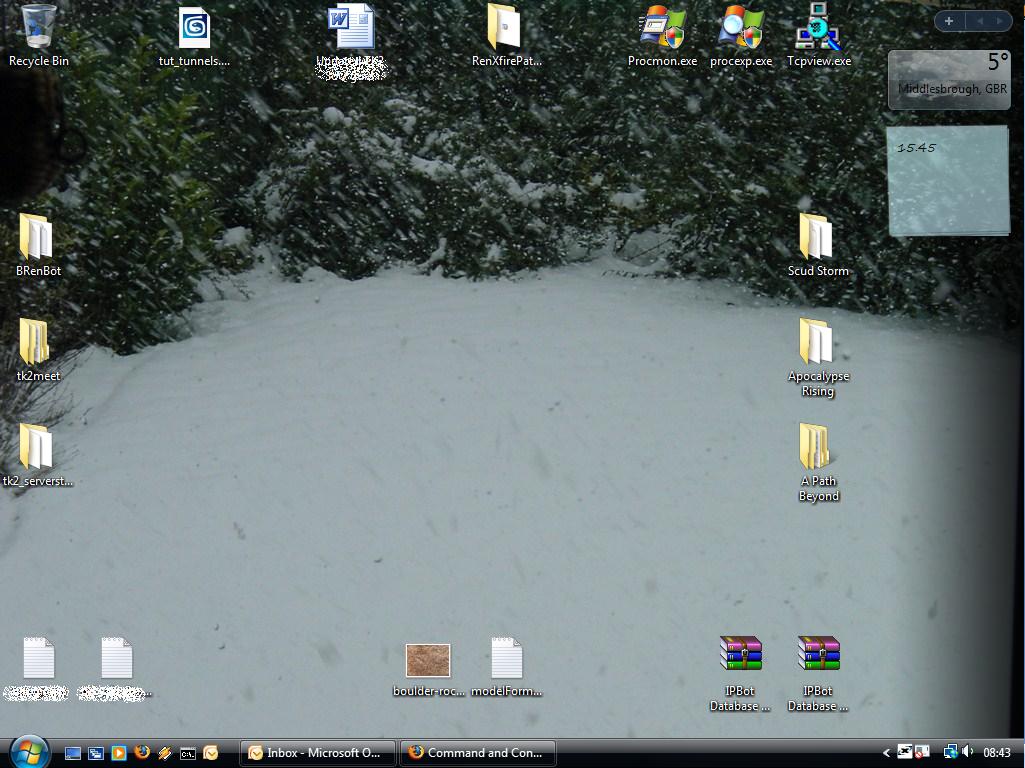Click Show Desktop in Quick Launch
This screenshot has width=1025, height=768.
(x=73, y=753)
